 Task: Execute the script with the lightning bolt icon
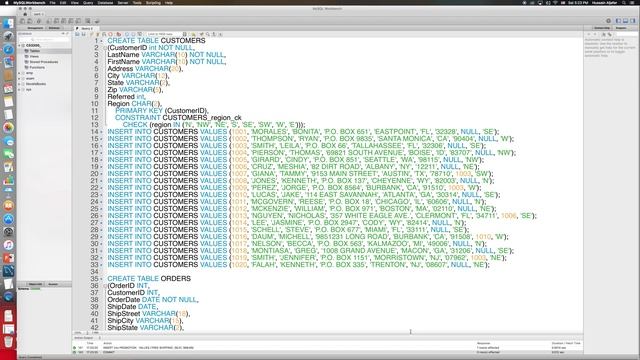point(91,34)
